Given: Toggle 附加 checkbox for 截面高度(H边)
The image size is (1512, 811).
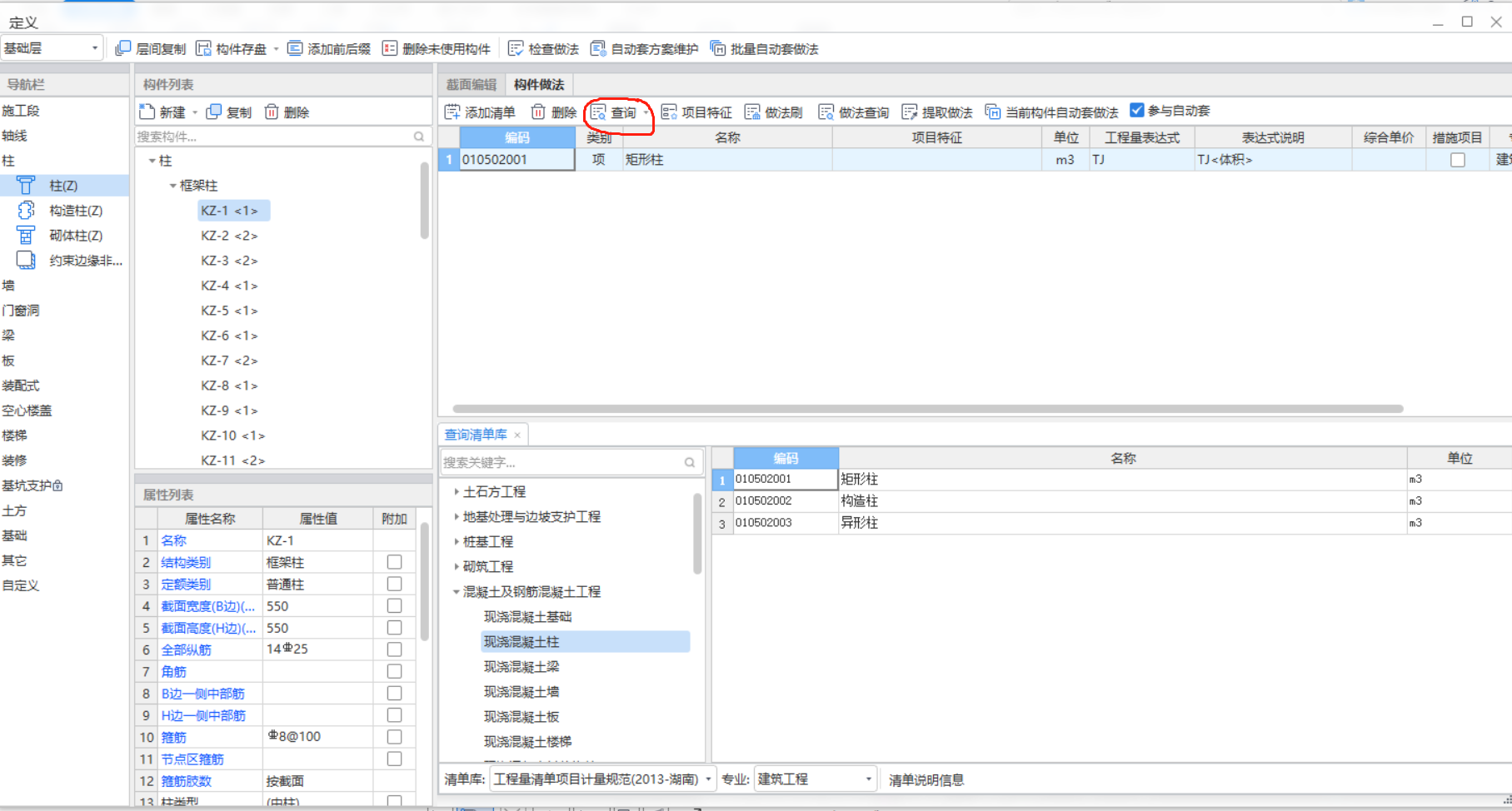Looking at the screenshot, I should tap(395, 628).
